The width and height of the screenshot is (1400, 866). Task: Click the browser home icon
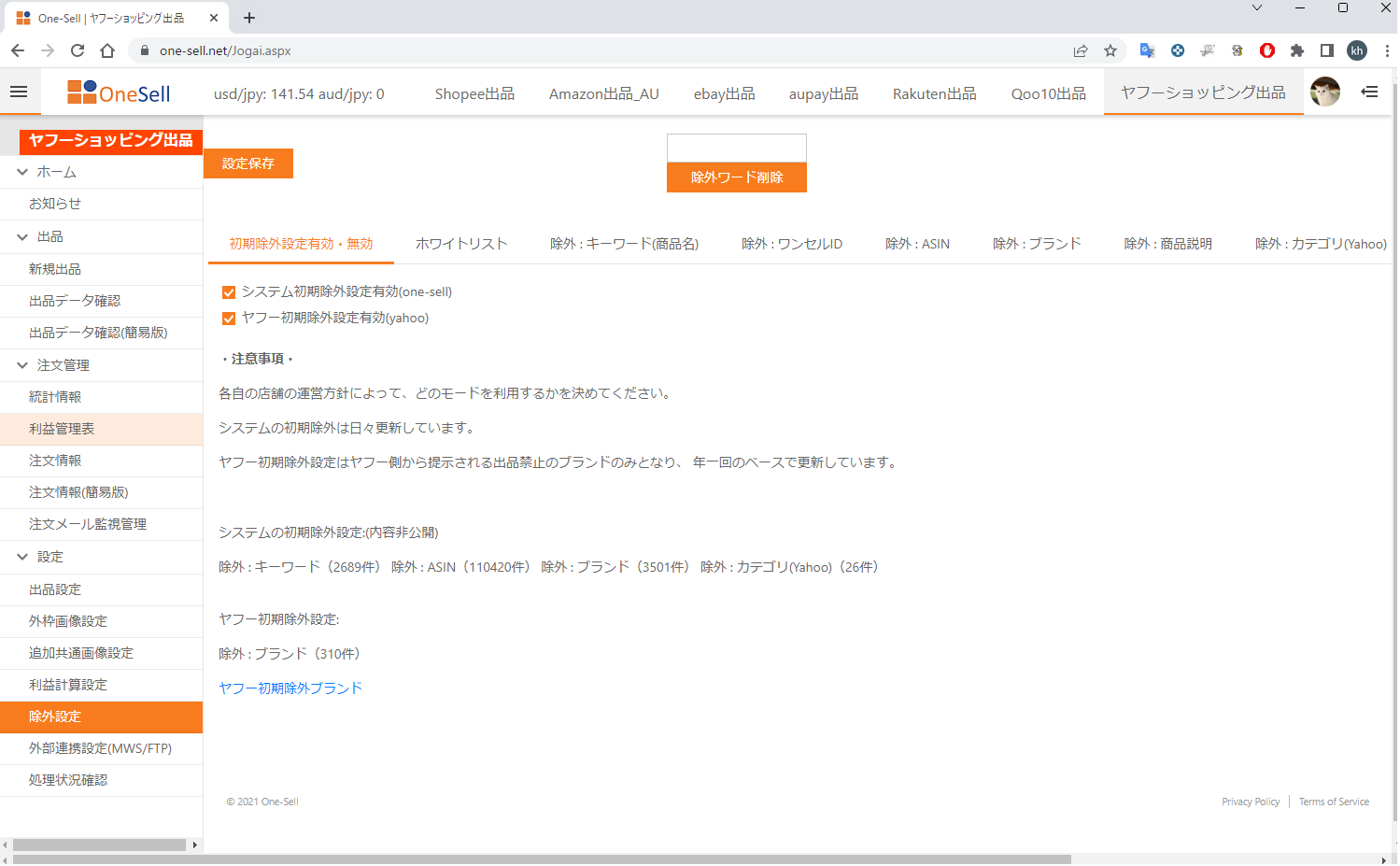107,50
